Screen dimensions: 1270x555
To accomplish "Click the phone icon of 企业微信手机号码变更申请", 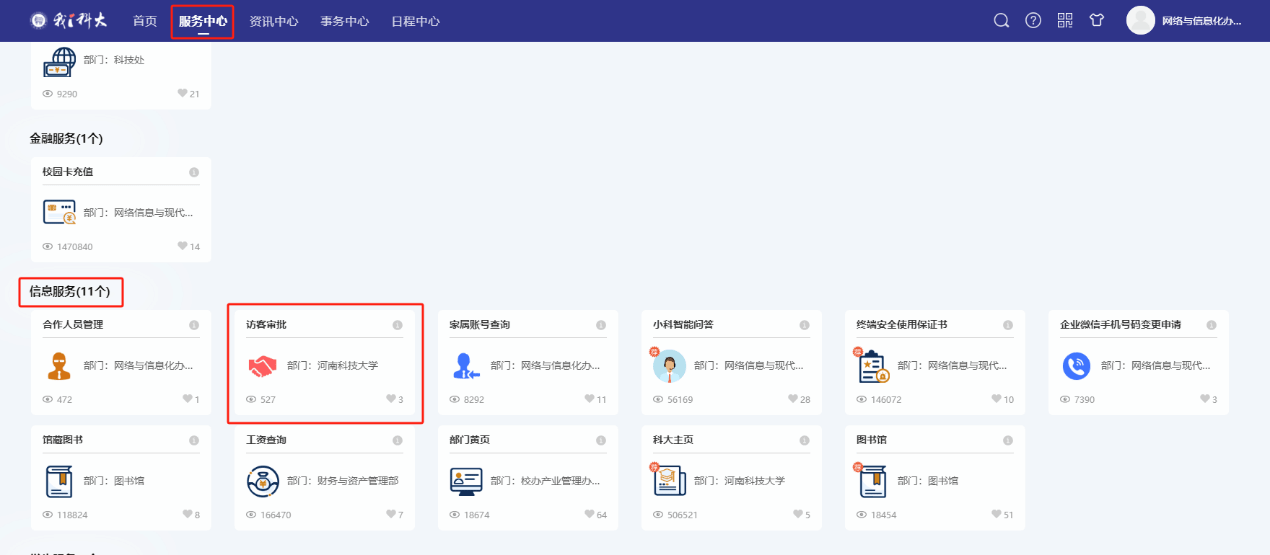I will tap(1076, 366).
